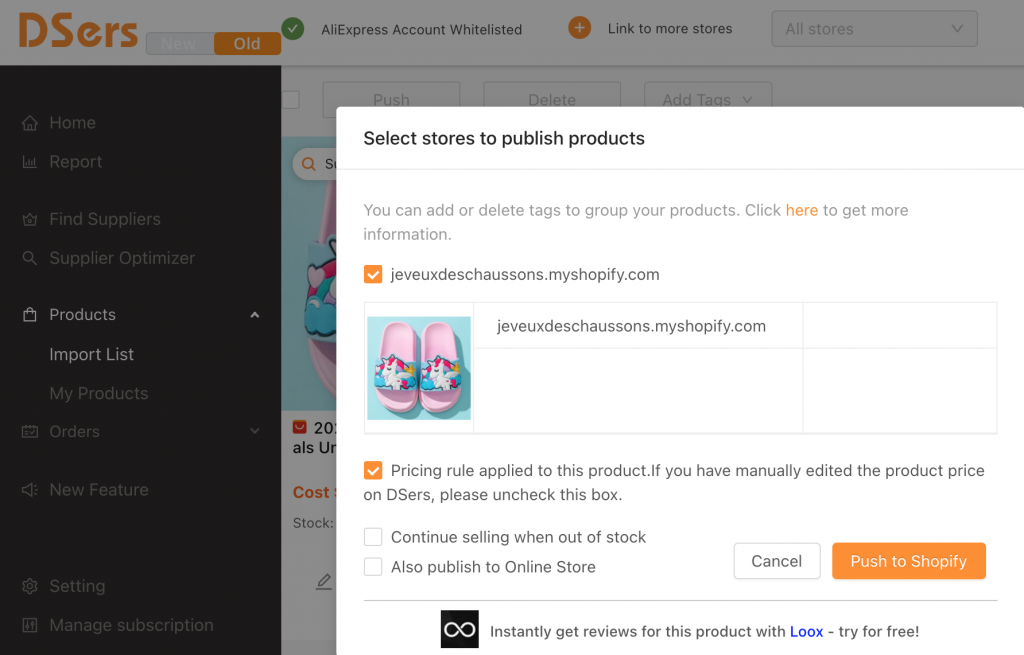The width and height of the screenshot is (1024, 655).
Task: Click the pencil edit icon on product card
Action: (x=324, y=581)
